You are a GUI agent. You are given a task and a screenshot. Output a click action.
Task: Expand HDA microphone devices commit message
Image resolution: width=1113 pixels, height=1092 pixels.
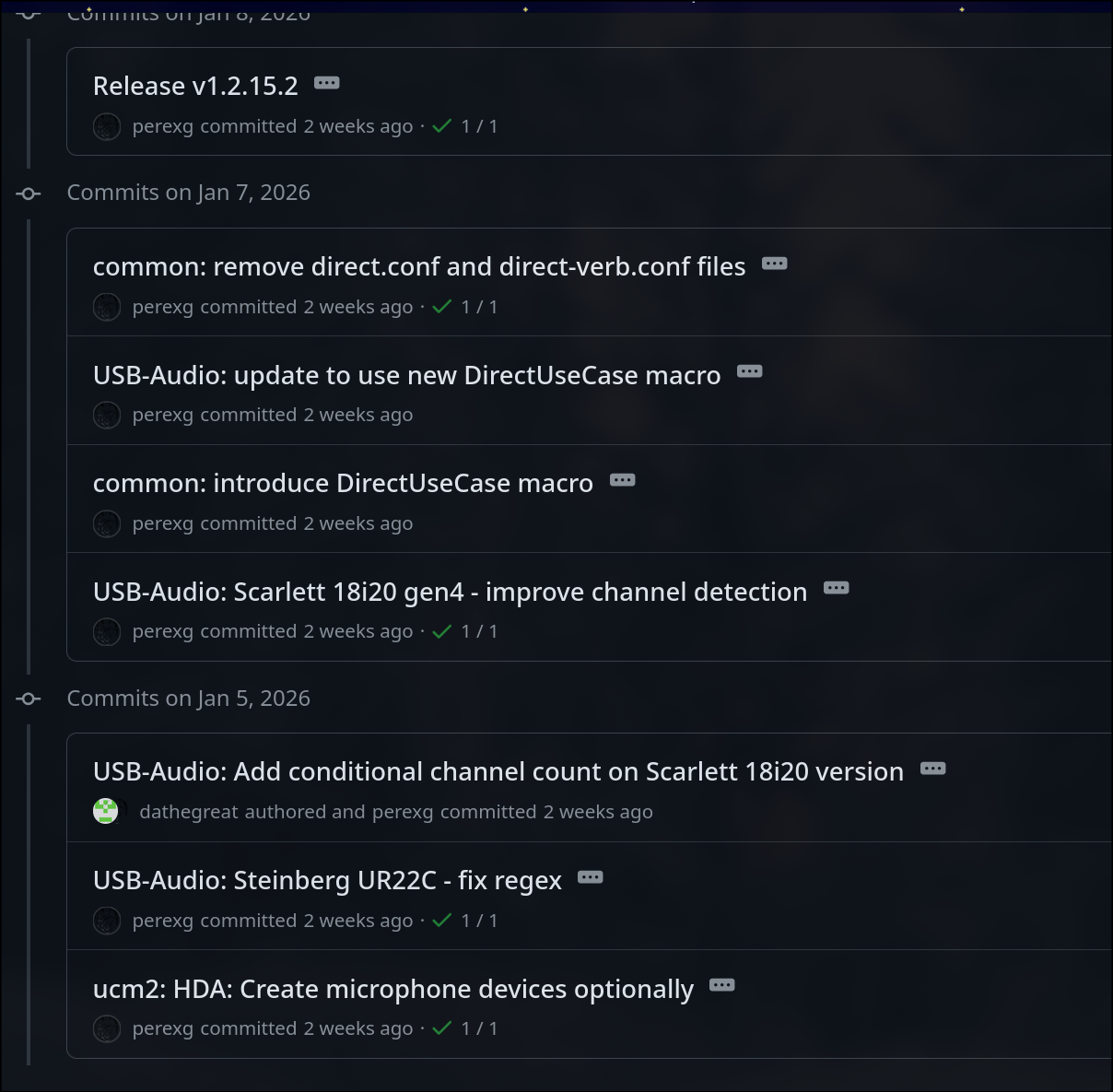[721, 986]
